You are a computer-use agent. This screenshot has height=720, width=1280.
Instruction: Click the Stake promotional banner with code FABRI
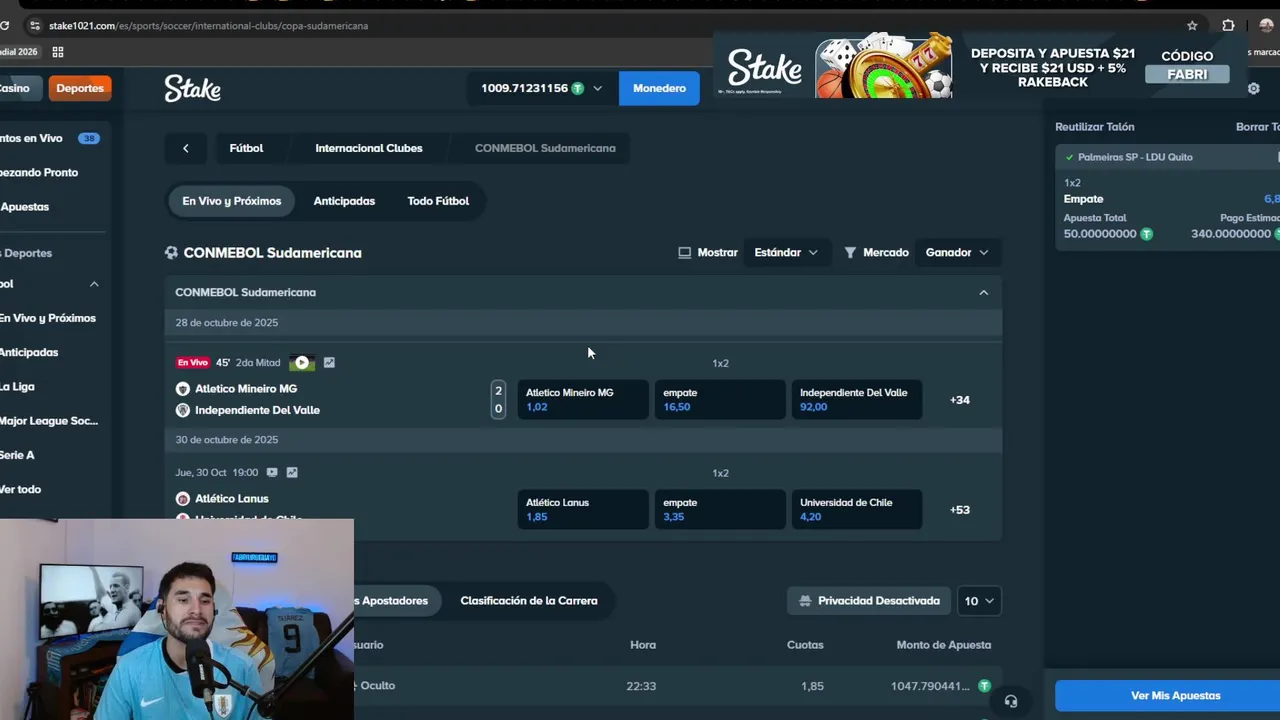pos(978,67)
